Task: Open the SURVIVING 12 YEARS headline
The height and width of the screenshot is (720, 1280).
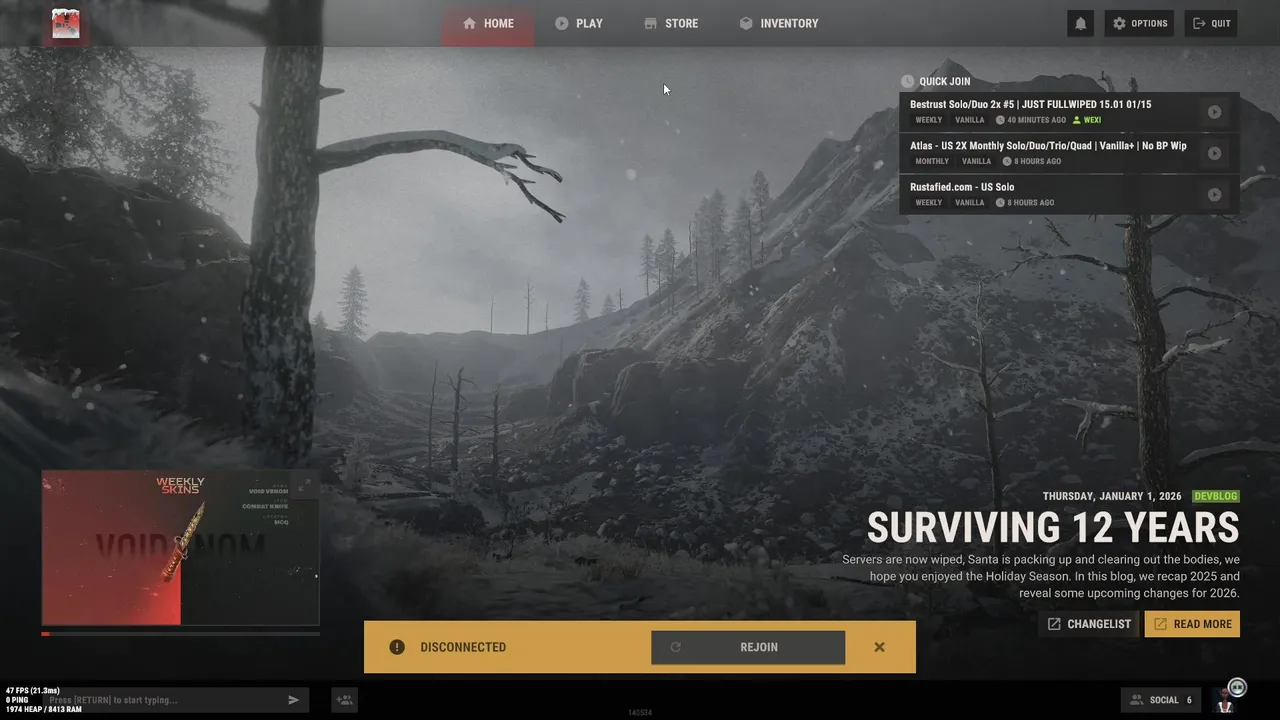Action: pyautogui.click(x=1053, y=528)
